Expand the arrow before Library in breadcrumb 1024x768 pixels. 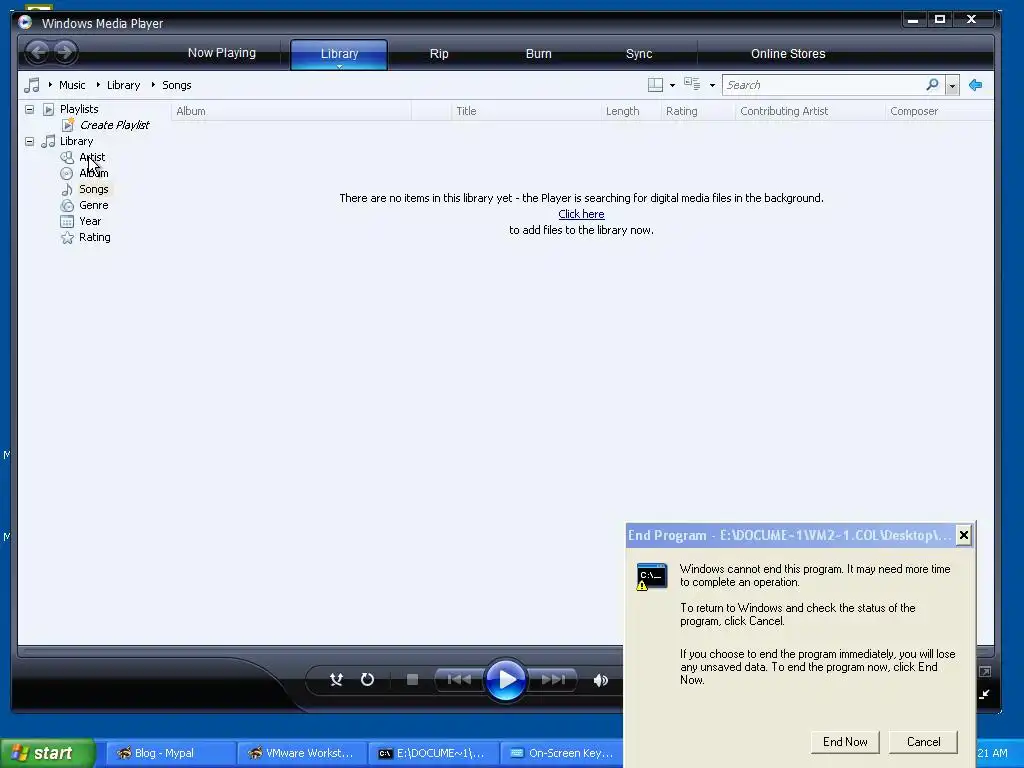[98, 85]
